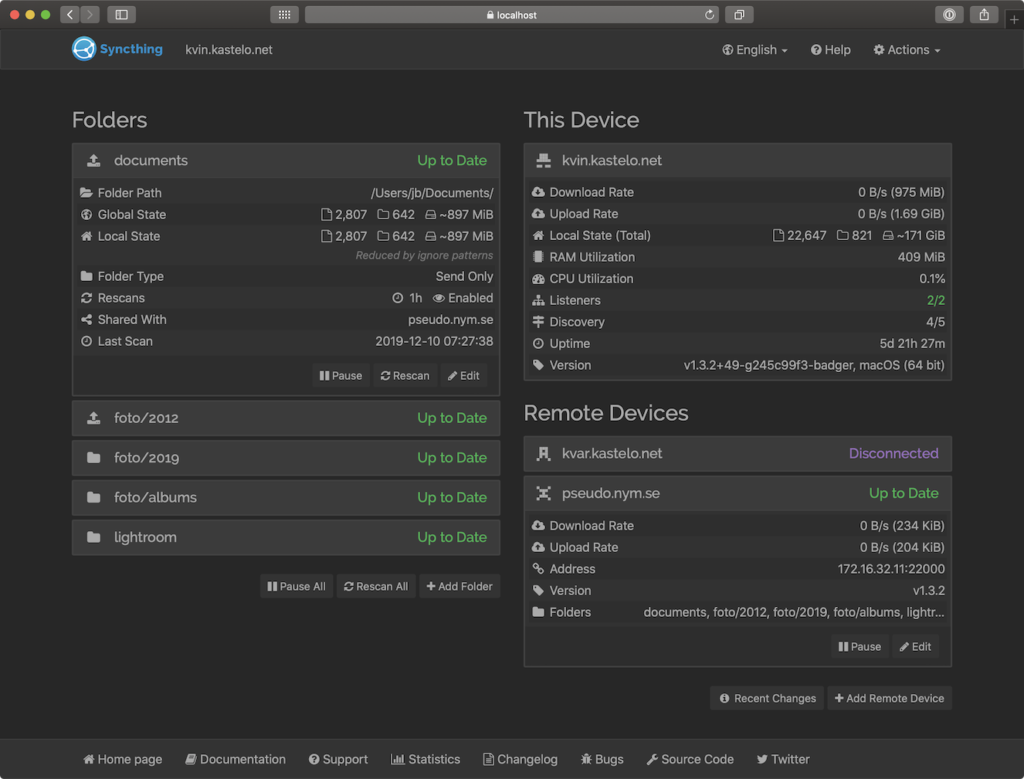1024x779 pixels.
Task: Open the Help menu item
Action: click(x=831, y=50)
